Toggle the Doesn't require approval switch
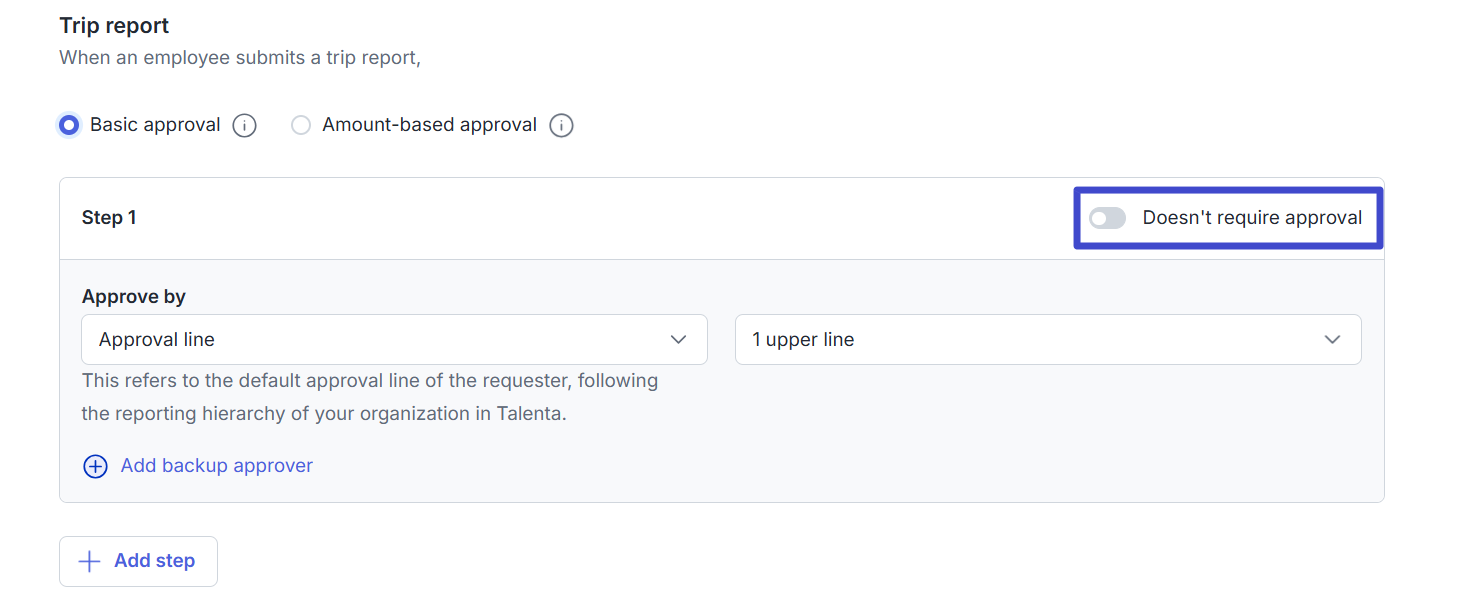1474x610 pixels. [1107, 218]
